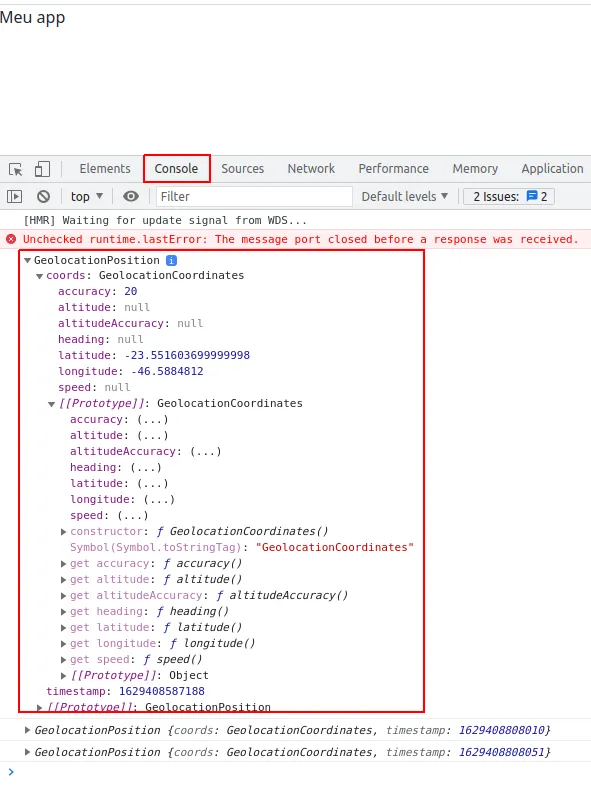Click the 2 Issues button
The width and height of the screenshot is (591, 789).
509,196
